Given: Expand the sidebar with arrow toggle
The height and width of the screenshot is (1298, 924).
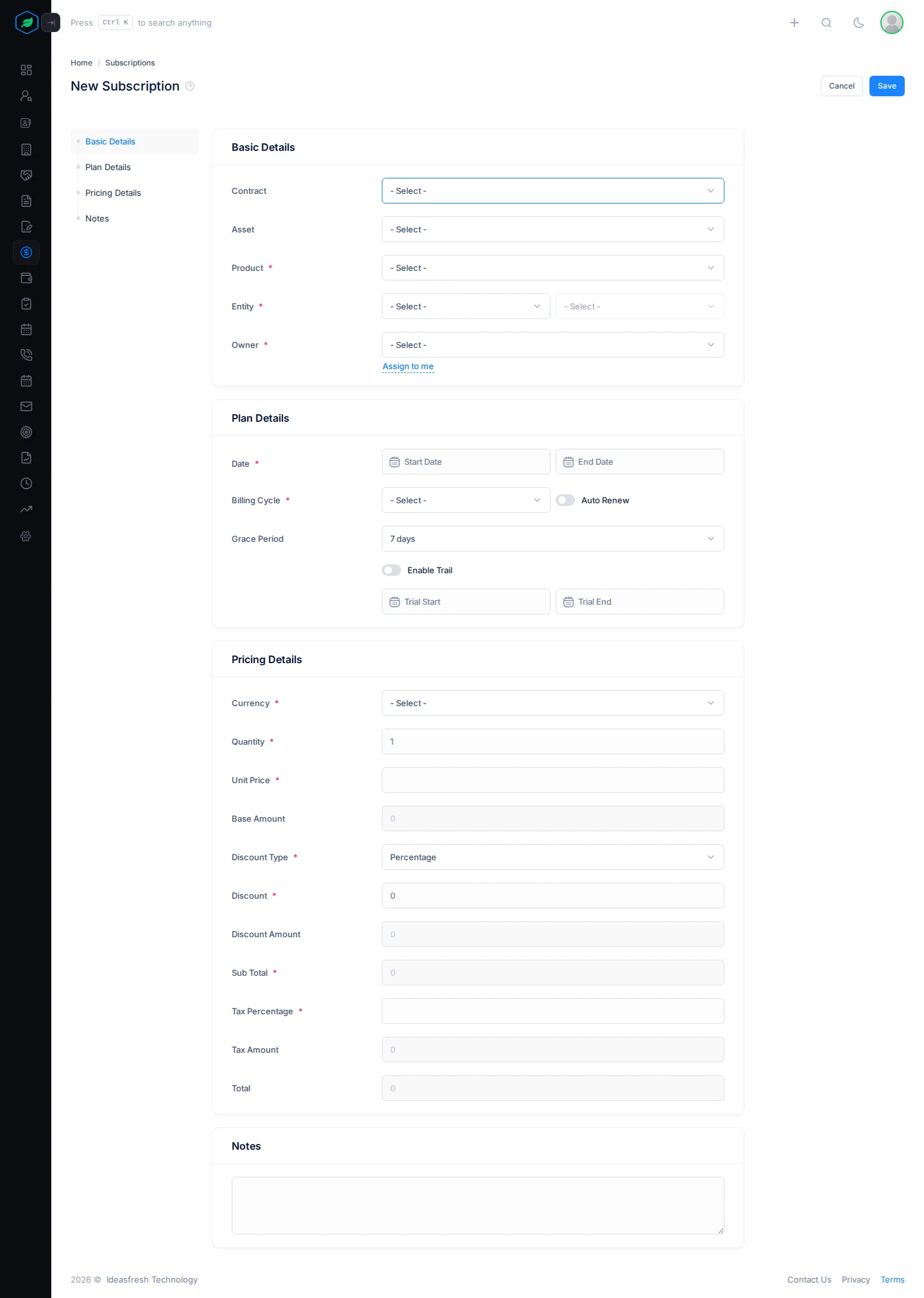Looking at the screenshot, I should click(51, 22).
